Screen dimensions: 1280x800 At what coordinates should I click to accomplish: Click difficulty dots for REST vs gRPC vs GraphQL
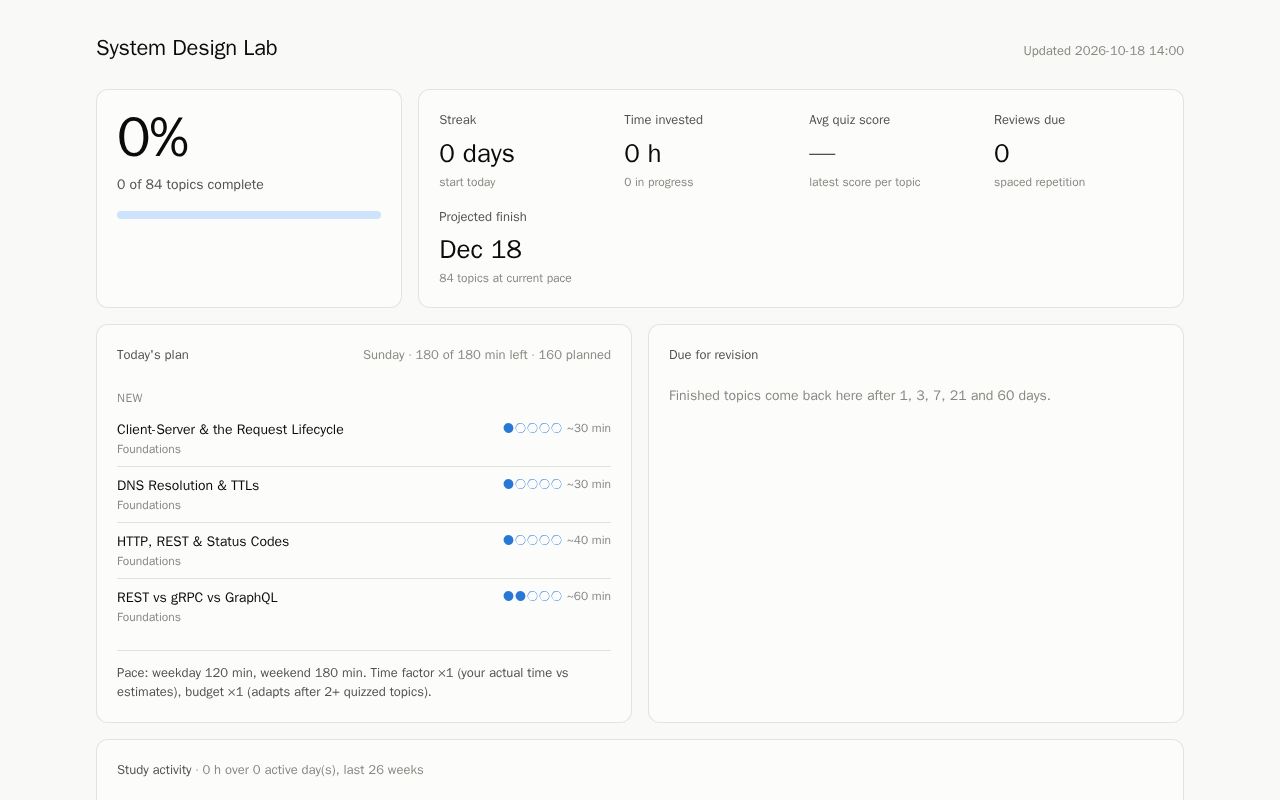point(532,596)
